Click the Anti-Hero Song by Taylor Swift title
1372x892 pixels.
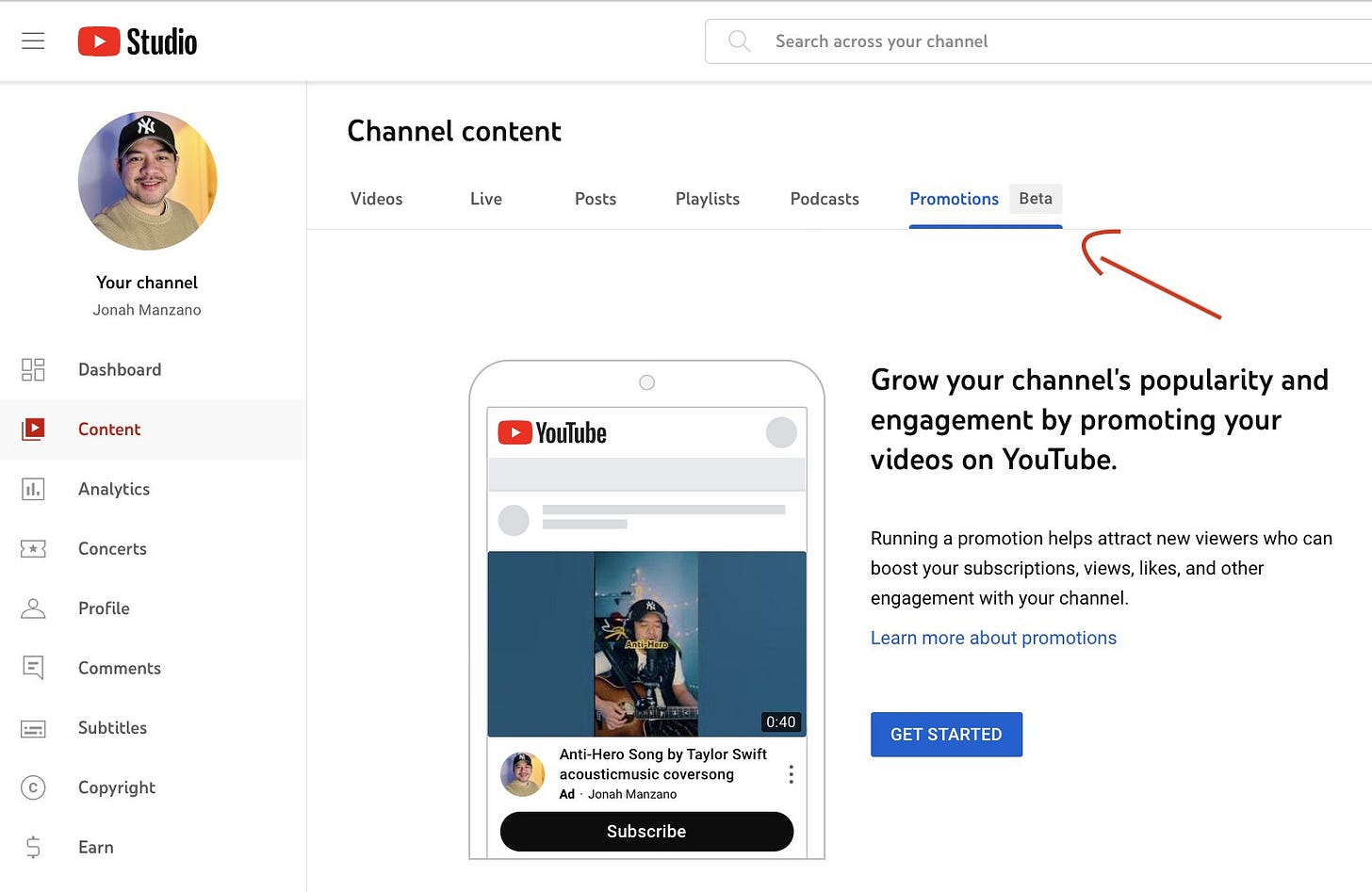663,764
